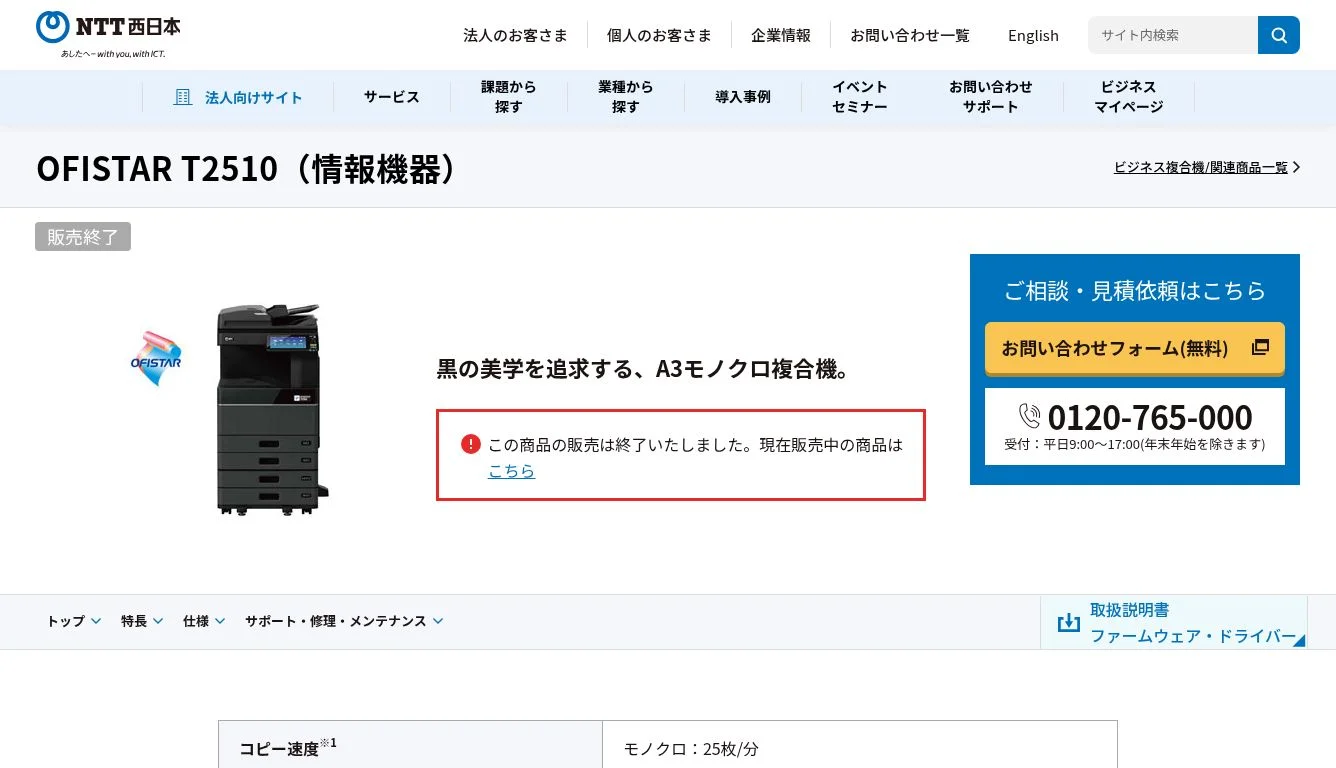This screenshot has height=768, width=1336.
Task: Click the 販売終了 status badge
Action: pos(83,237)
